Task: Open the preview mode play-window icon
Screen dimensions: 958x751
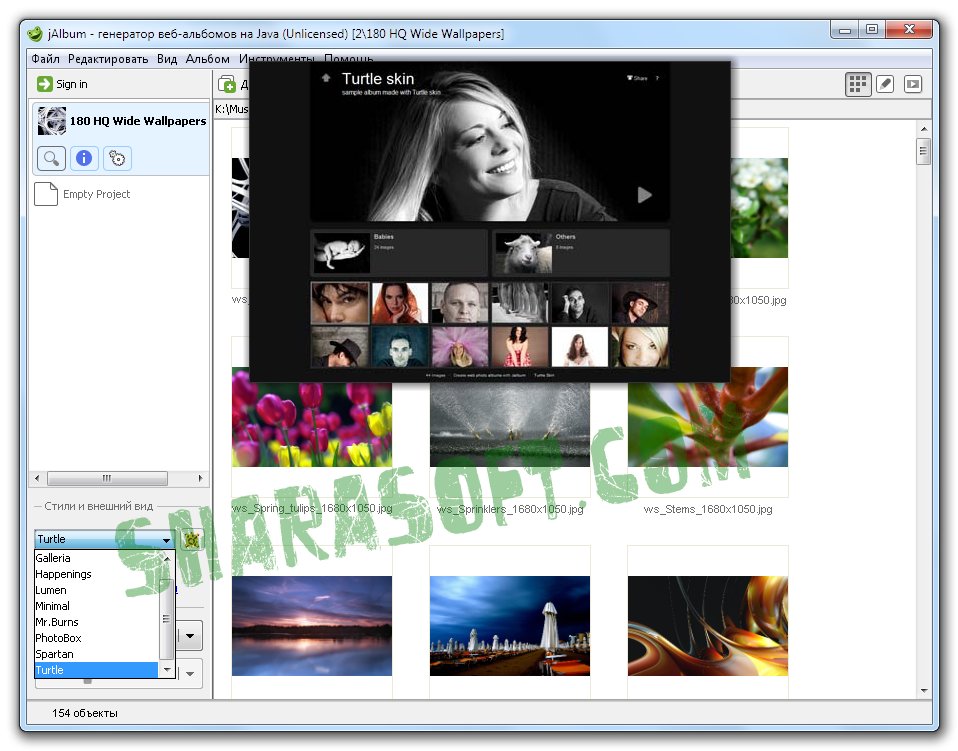Action: point(913,84)
